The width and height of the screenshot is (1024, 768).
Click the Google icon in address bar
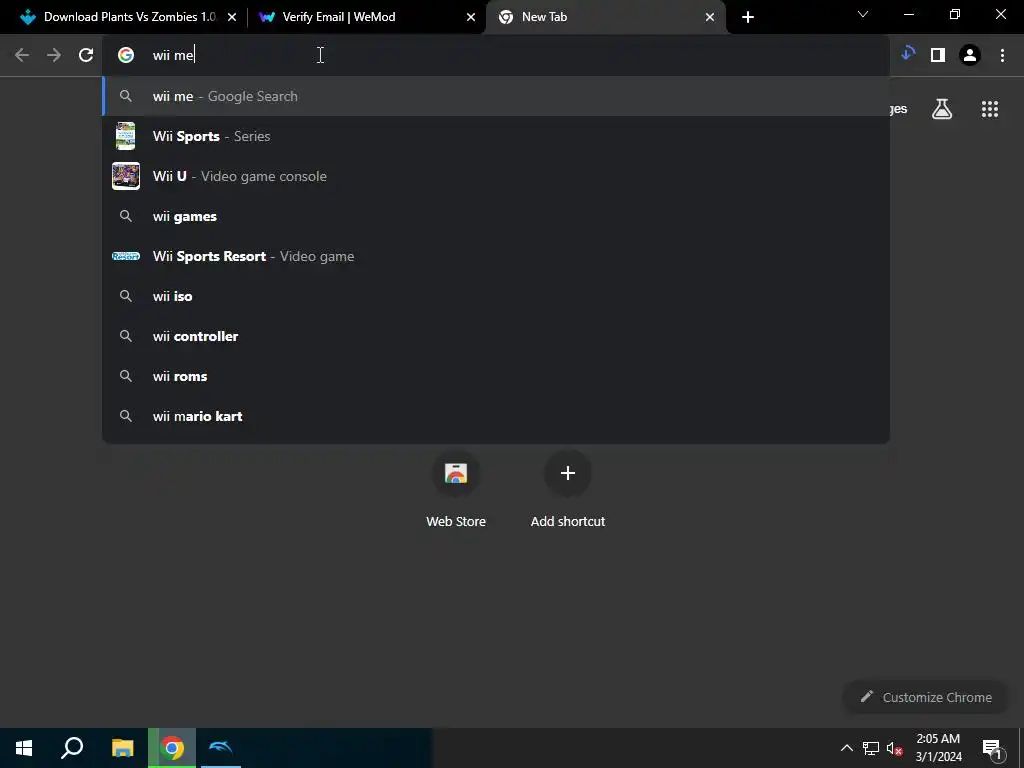coord(126,55)
